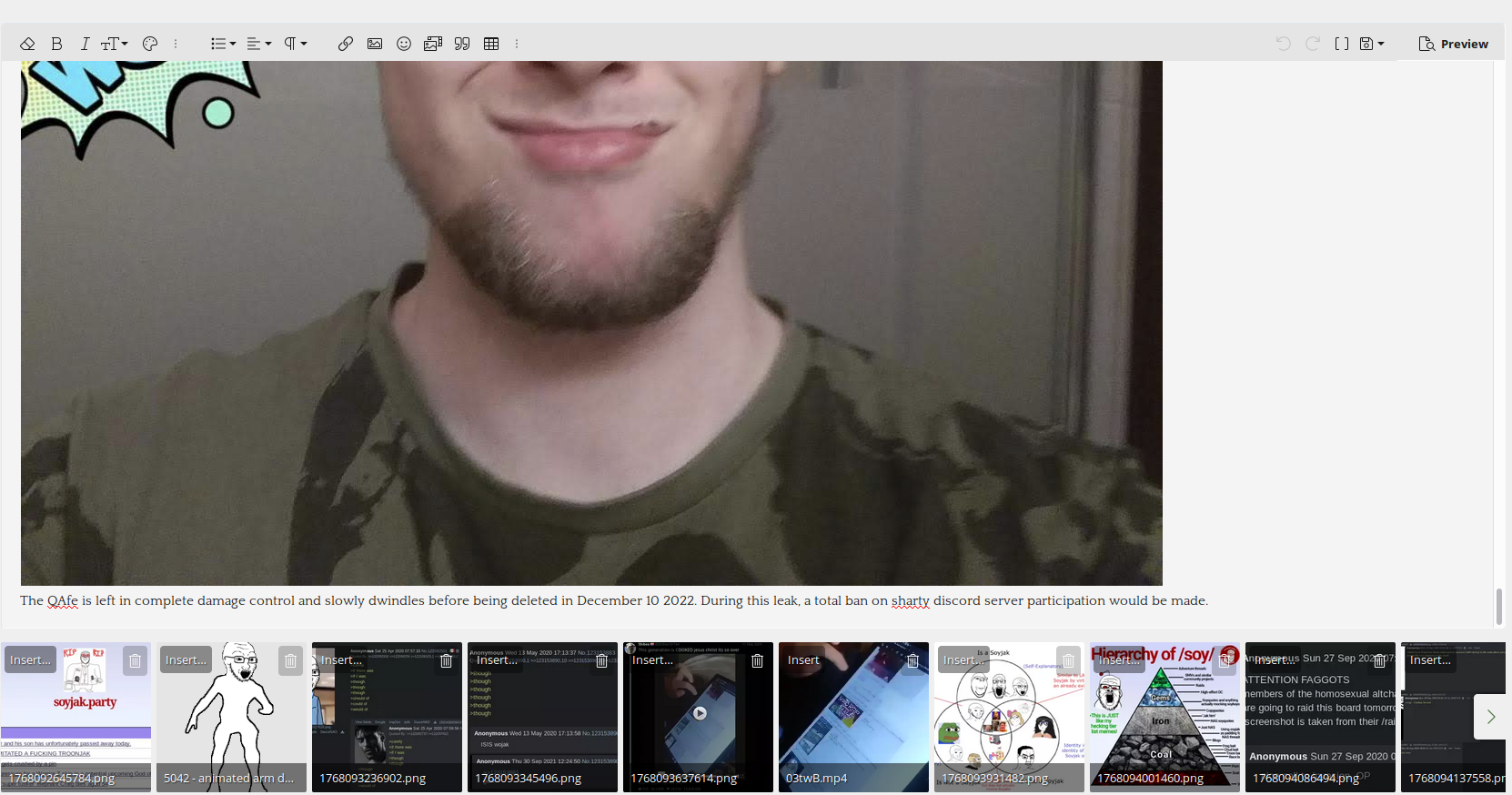Toggle BB code mode brackets
This screenshot has width=1512, height=795.
[1341, 44]
